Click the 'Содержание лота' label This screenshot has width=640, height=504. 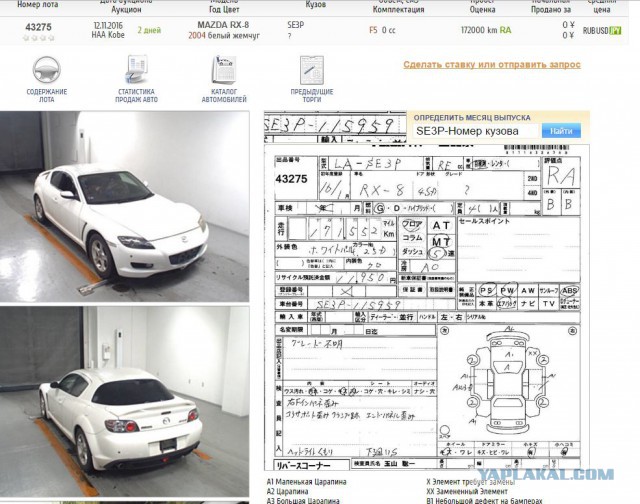47,95
